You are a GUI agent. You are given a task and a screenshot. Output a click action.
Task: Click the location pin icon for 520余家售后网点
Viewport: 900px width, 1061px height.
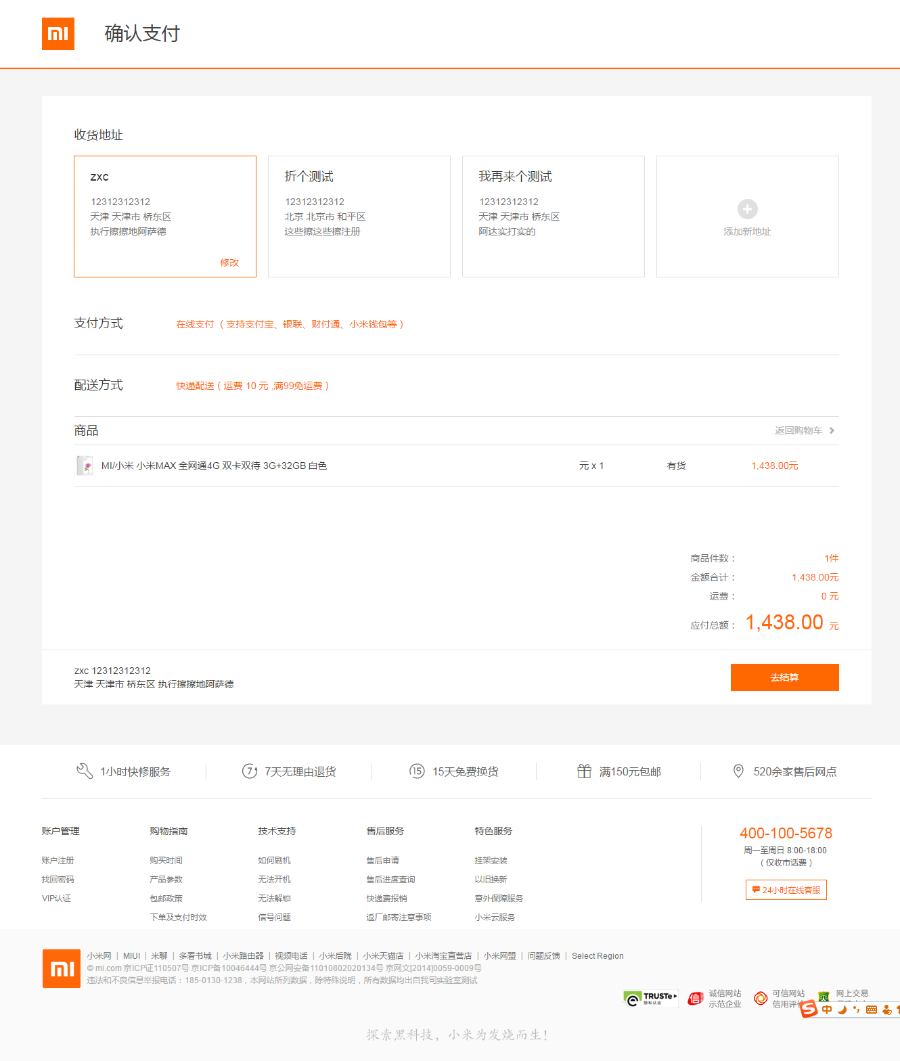pyautogui.click(x=738, y=771)
